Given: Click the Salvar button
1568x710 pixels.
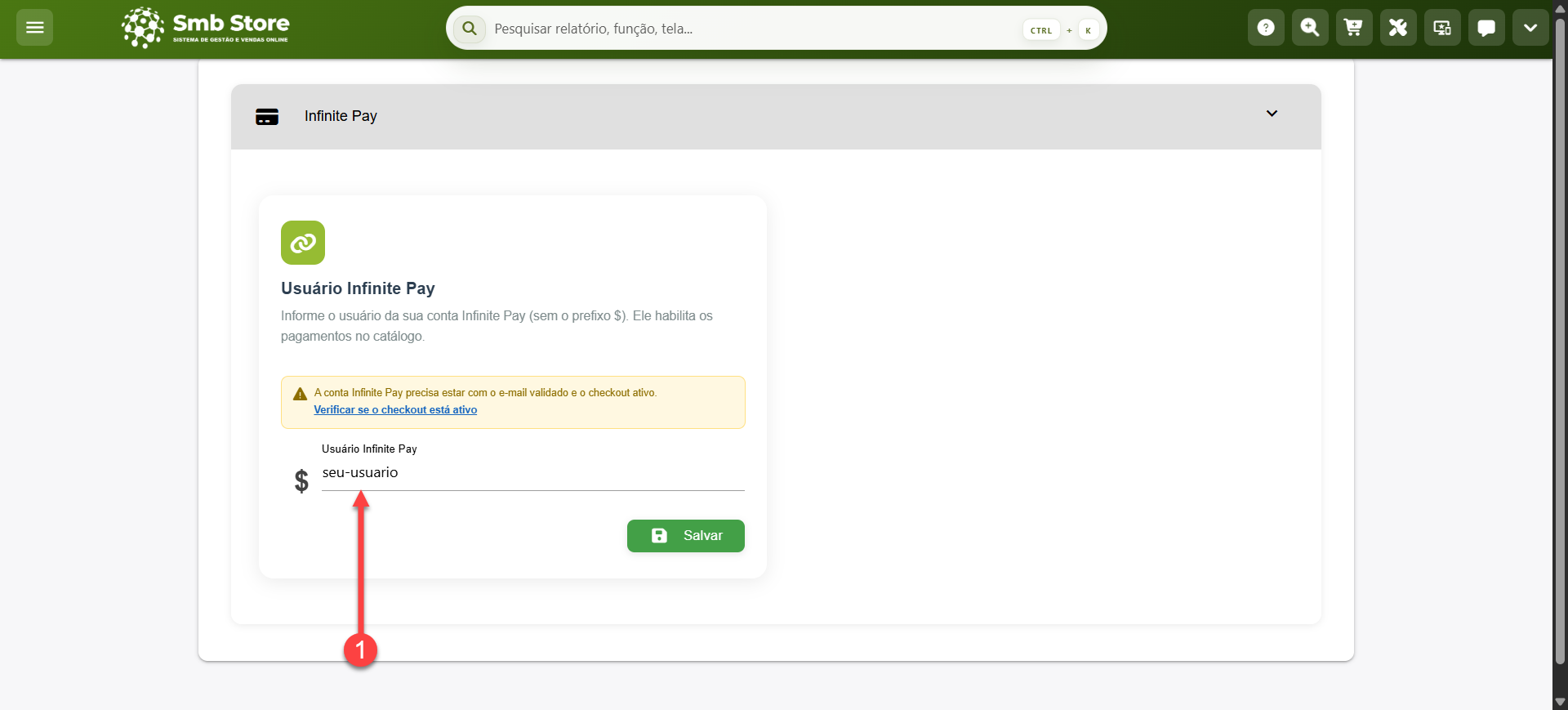Looking at the screenshot, I should [x=686, y=536].
